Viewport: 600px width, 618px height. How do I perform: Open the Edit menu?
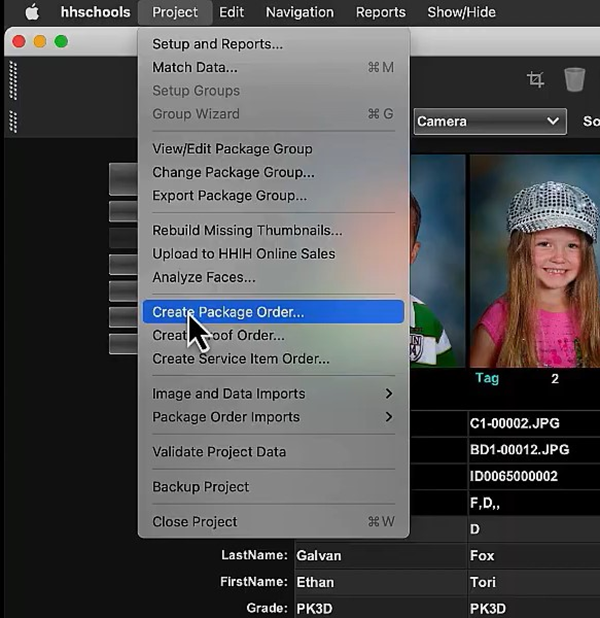(x=231, y=12)
